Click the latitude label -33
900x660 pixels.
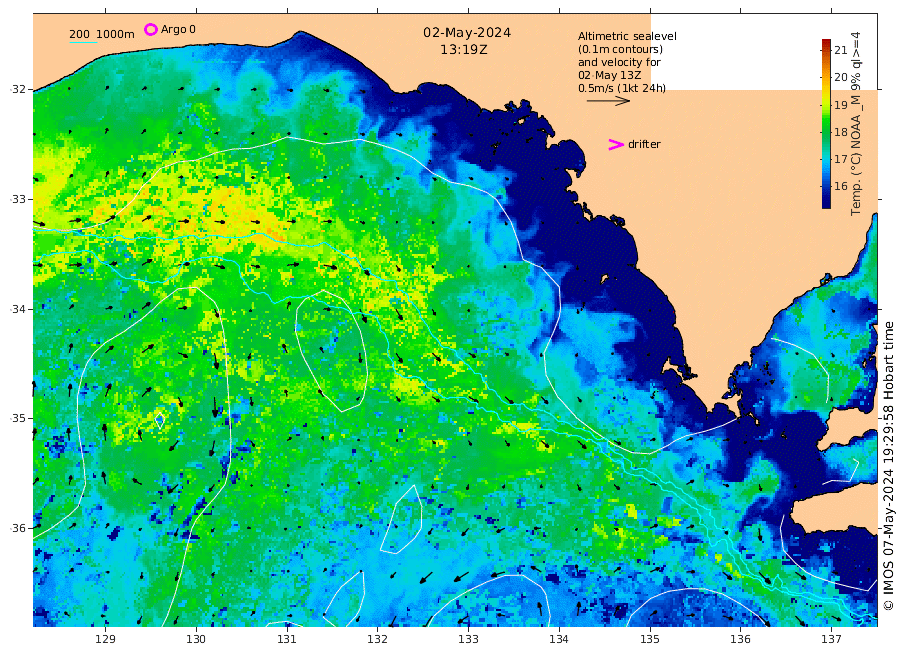click(x=18, y=199)
